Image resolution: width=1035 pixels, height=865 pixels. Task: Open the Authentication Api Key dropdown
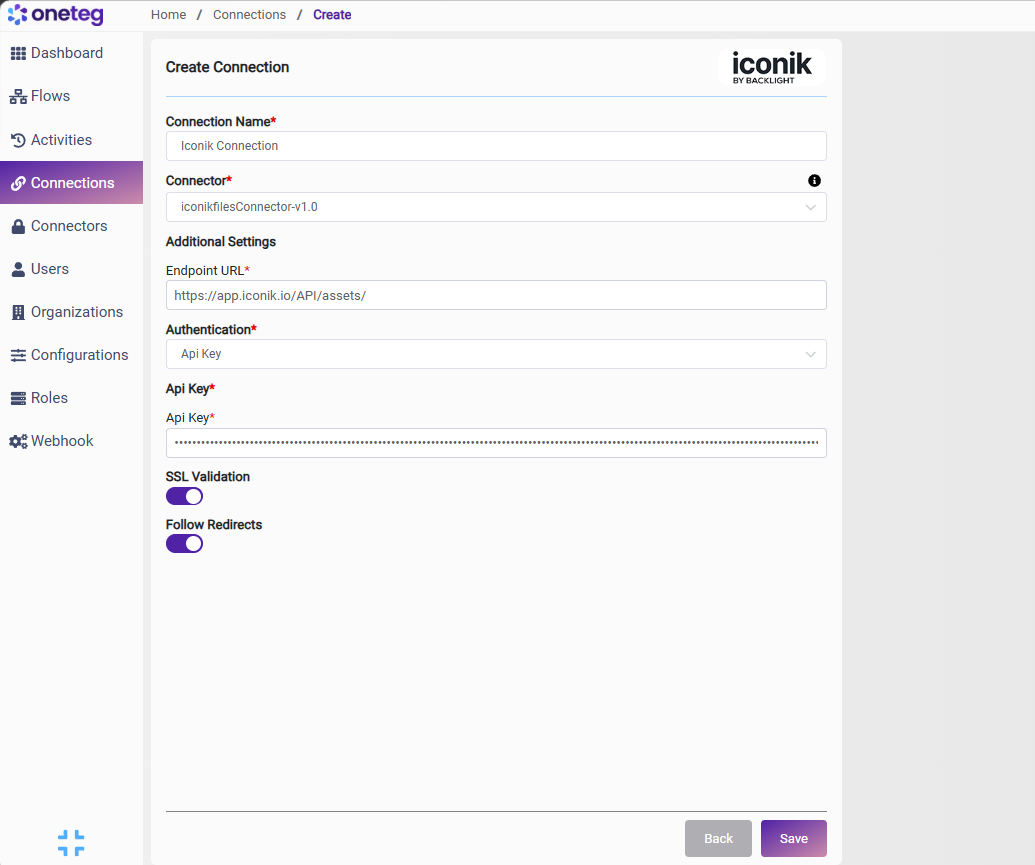[496, 354]
